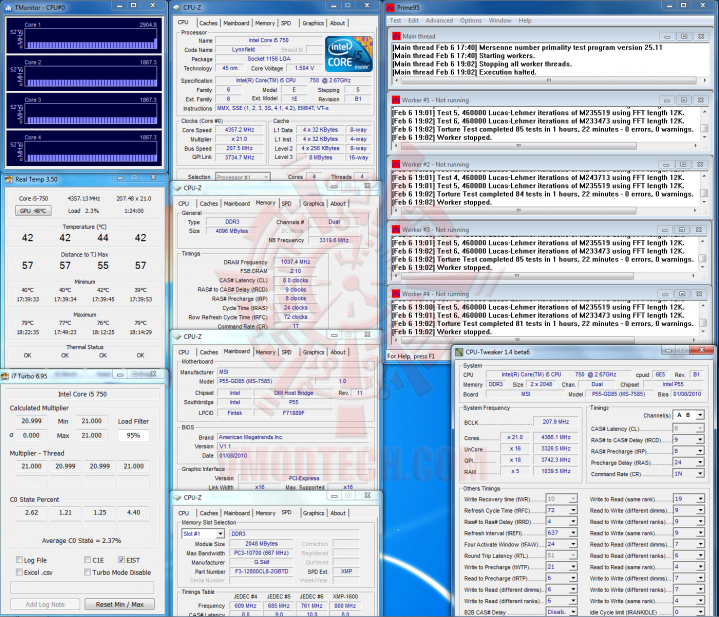Click the TMonitor title bar icon
Image resolution: width=719 pixels, height=617 pixels.
click(8, 7)
